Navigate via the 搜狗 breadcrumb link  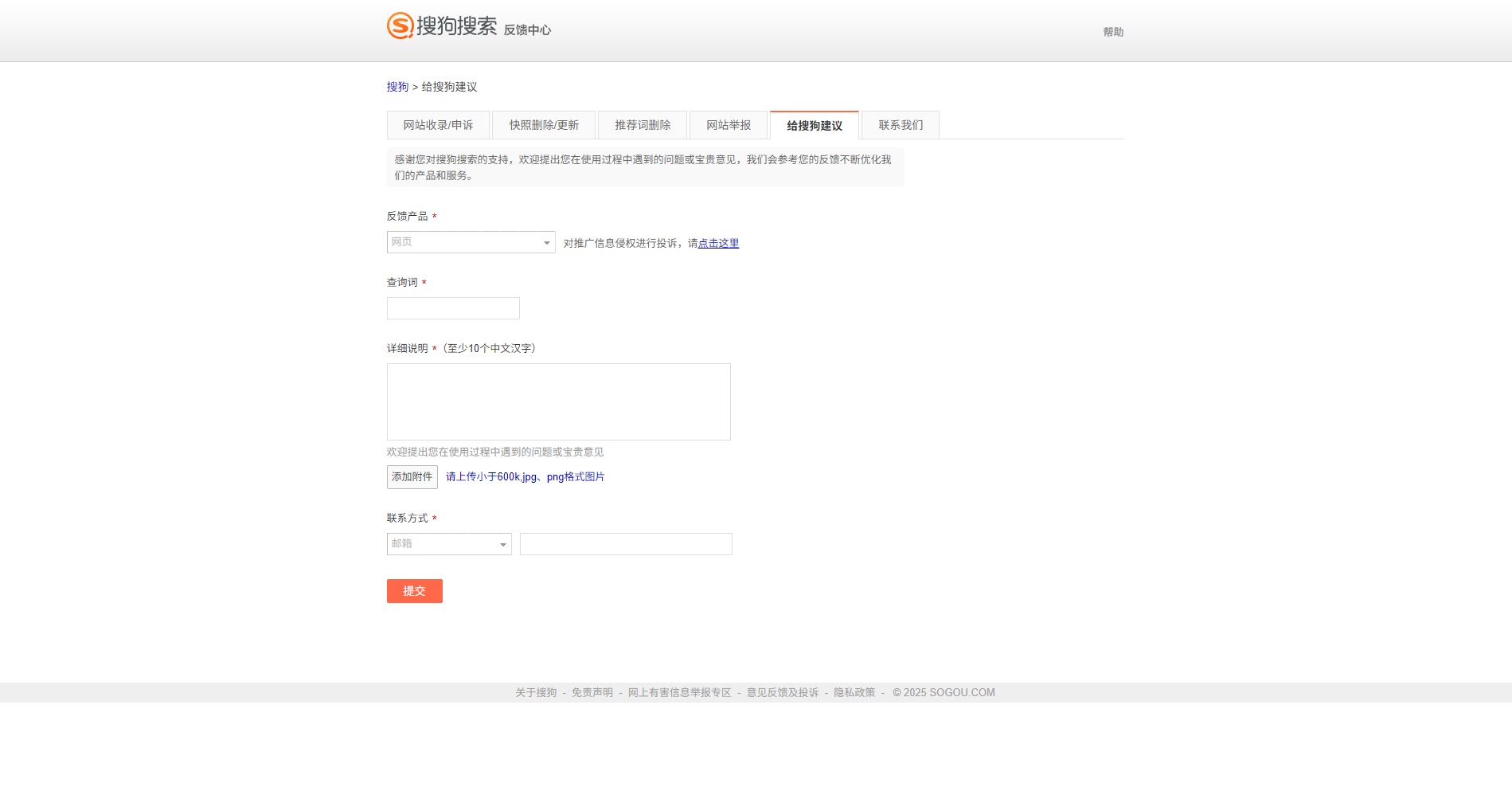[x=397, y=87]
